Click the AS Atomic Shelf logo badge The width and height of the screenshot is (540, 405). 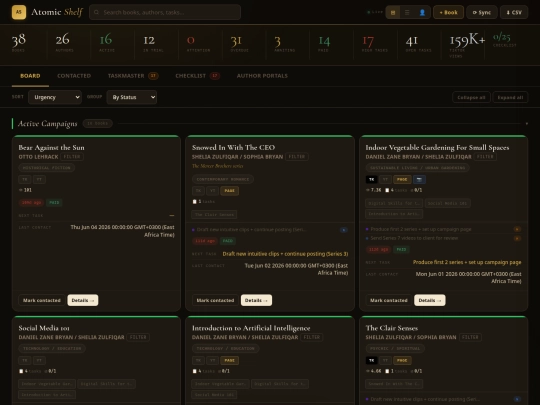pos(19,12)
